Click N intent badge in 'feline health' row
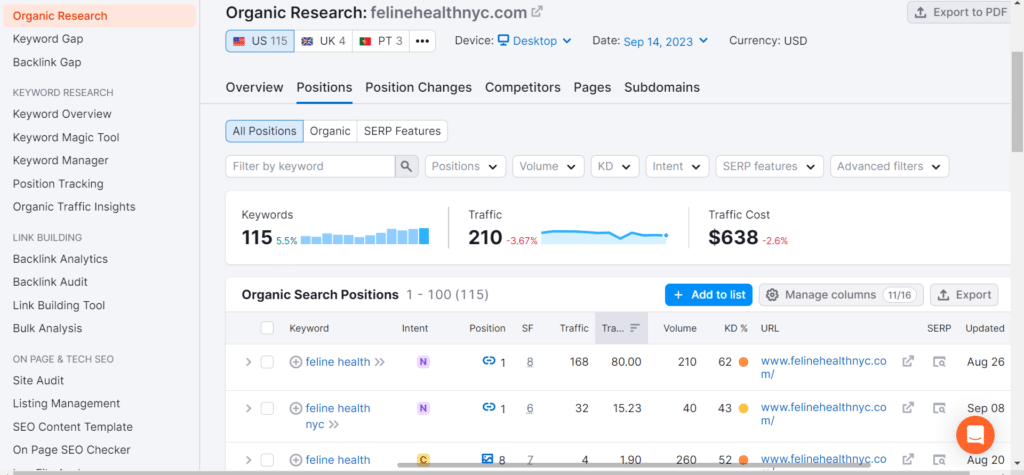This screenshot has height=475, width=1024. [x=423, y=362]
